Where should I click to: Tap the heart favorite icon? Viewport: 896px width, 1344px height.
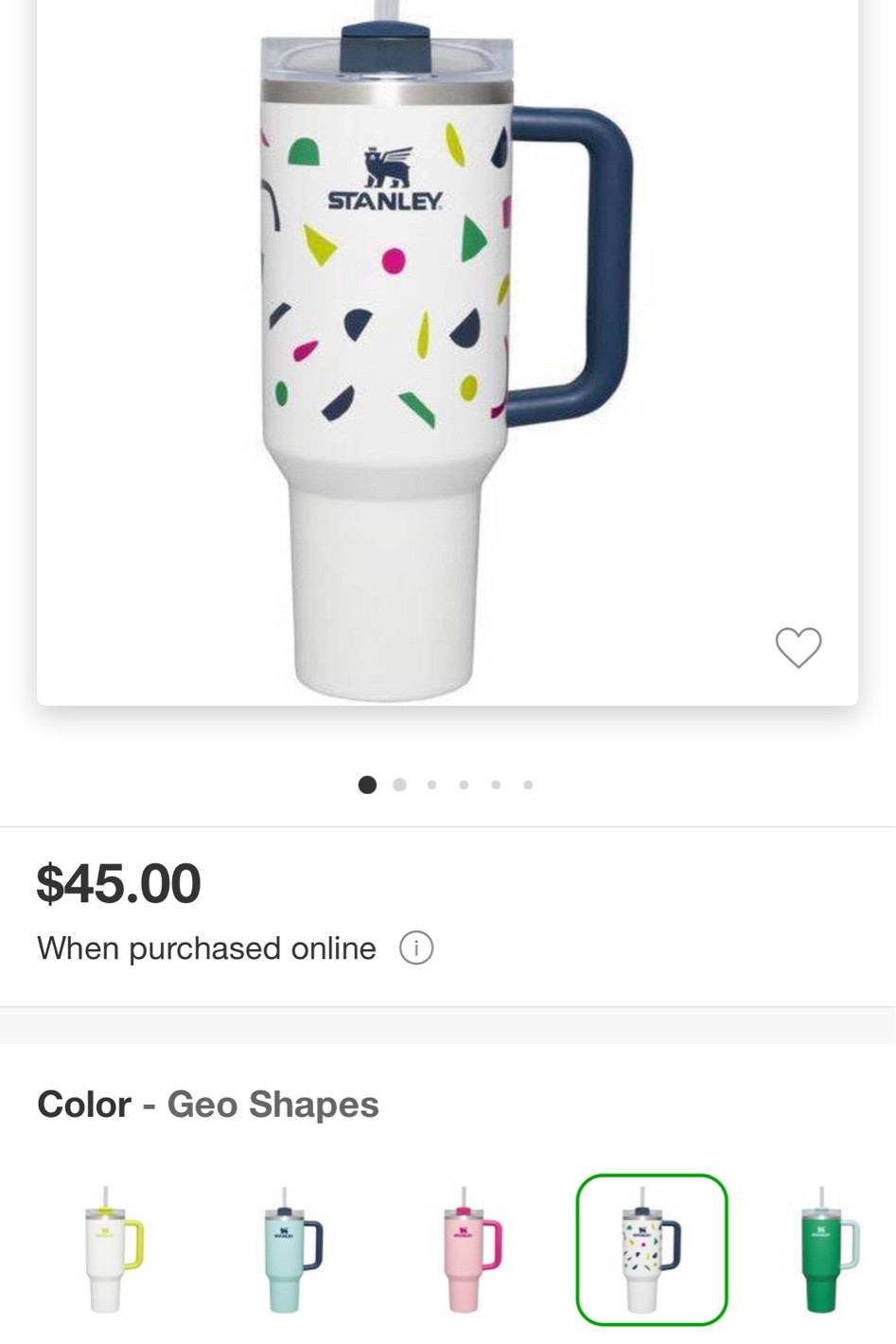(x=798, y=647)
